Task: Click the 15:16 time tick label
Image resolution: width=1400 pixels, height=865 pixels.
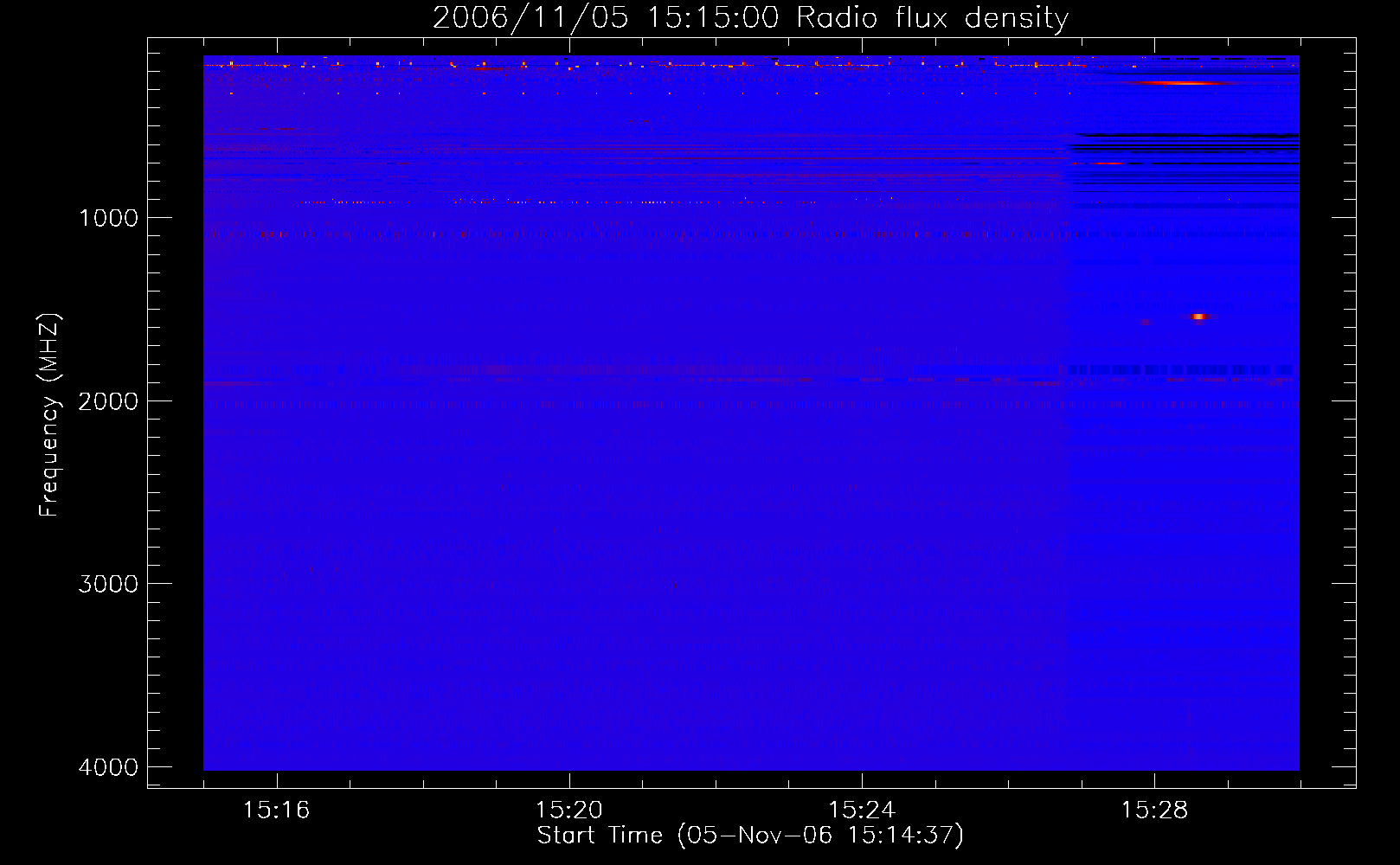Action: tap(276, 811)
